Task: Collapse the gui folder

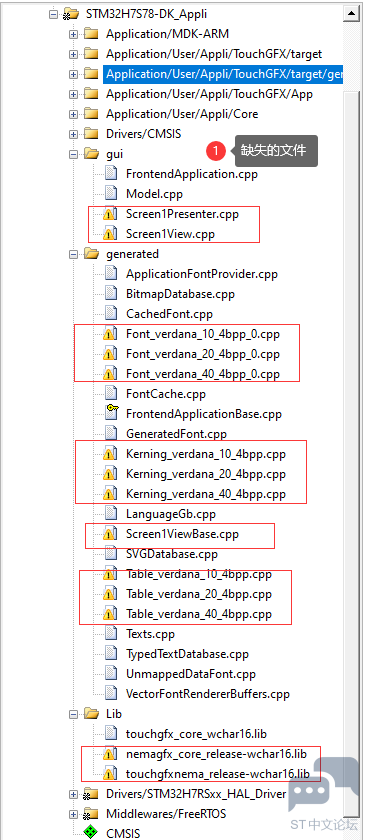Action: 73,154
